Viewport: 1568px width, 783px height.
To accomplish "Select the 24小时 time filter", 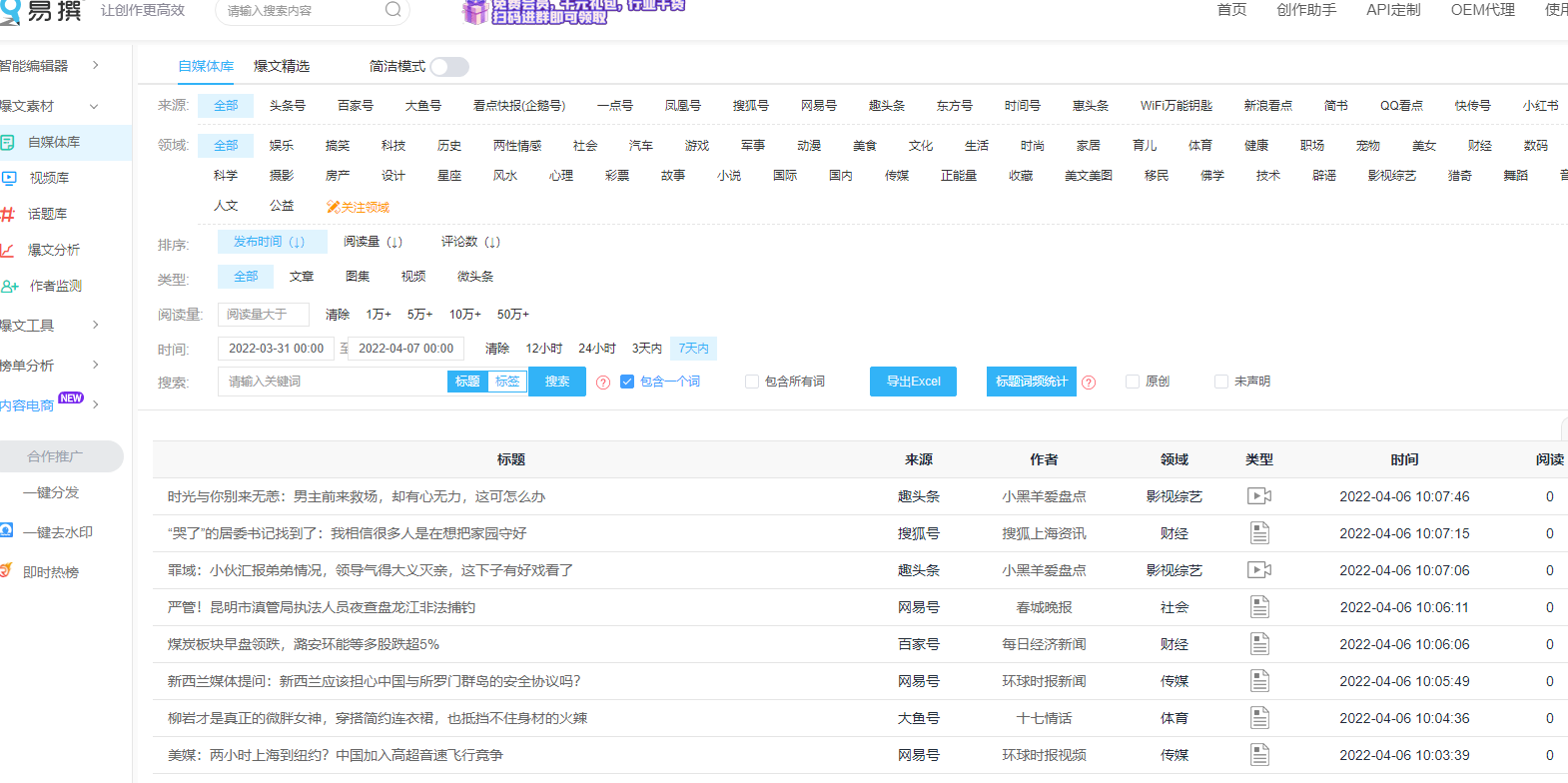I will [x=597, y=349].
